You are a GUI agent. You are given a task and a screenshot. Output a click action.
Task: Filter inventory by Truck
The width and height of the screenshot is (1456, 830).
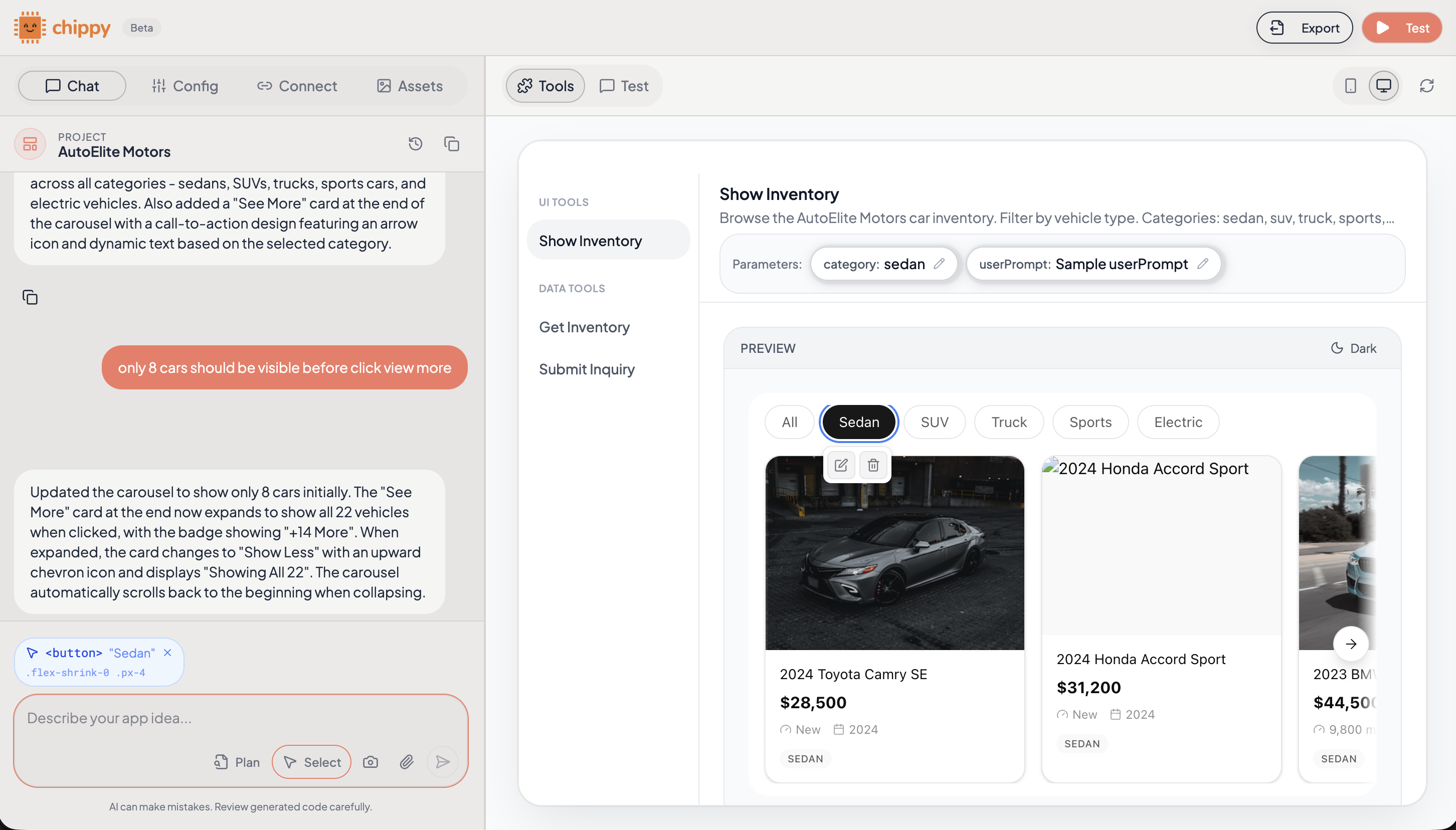[x=1008, y=422]
